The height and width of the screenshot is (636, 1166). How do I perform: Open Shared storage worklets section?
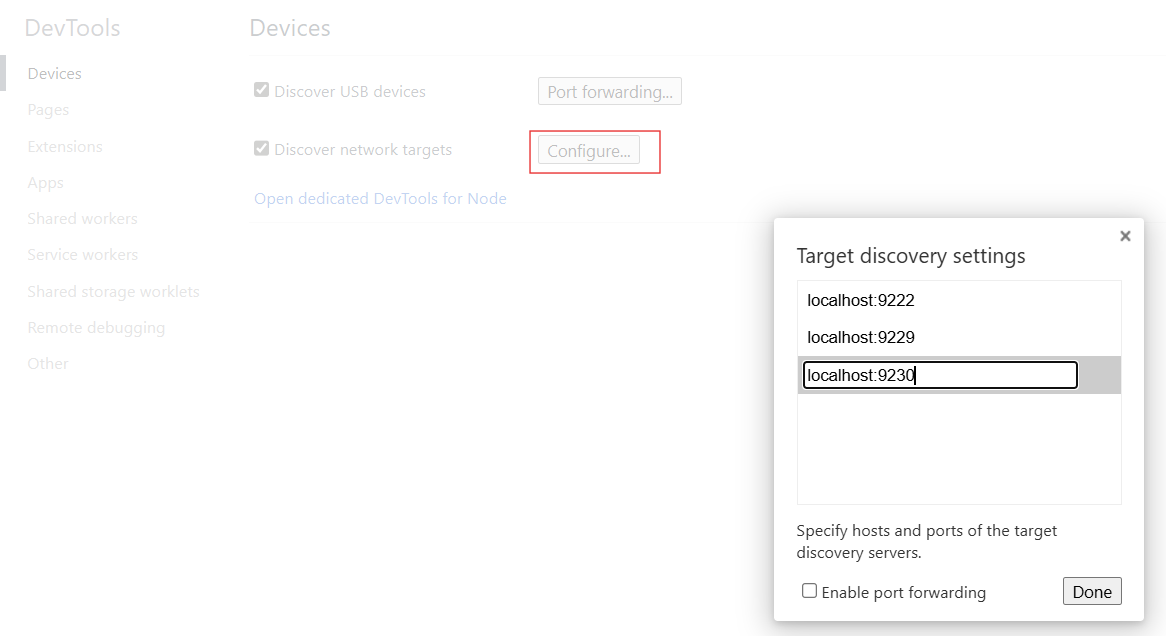click(114, 292)
